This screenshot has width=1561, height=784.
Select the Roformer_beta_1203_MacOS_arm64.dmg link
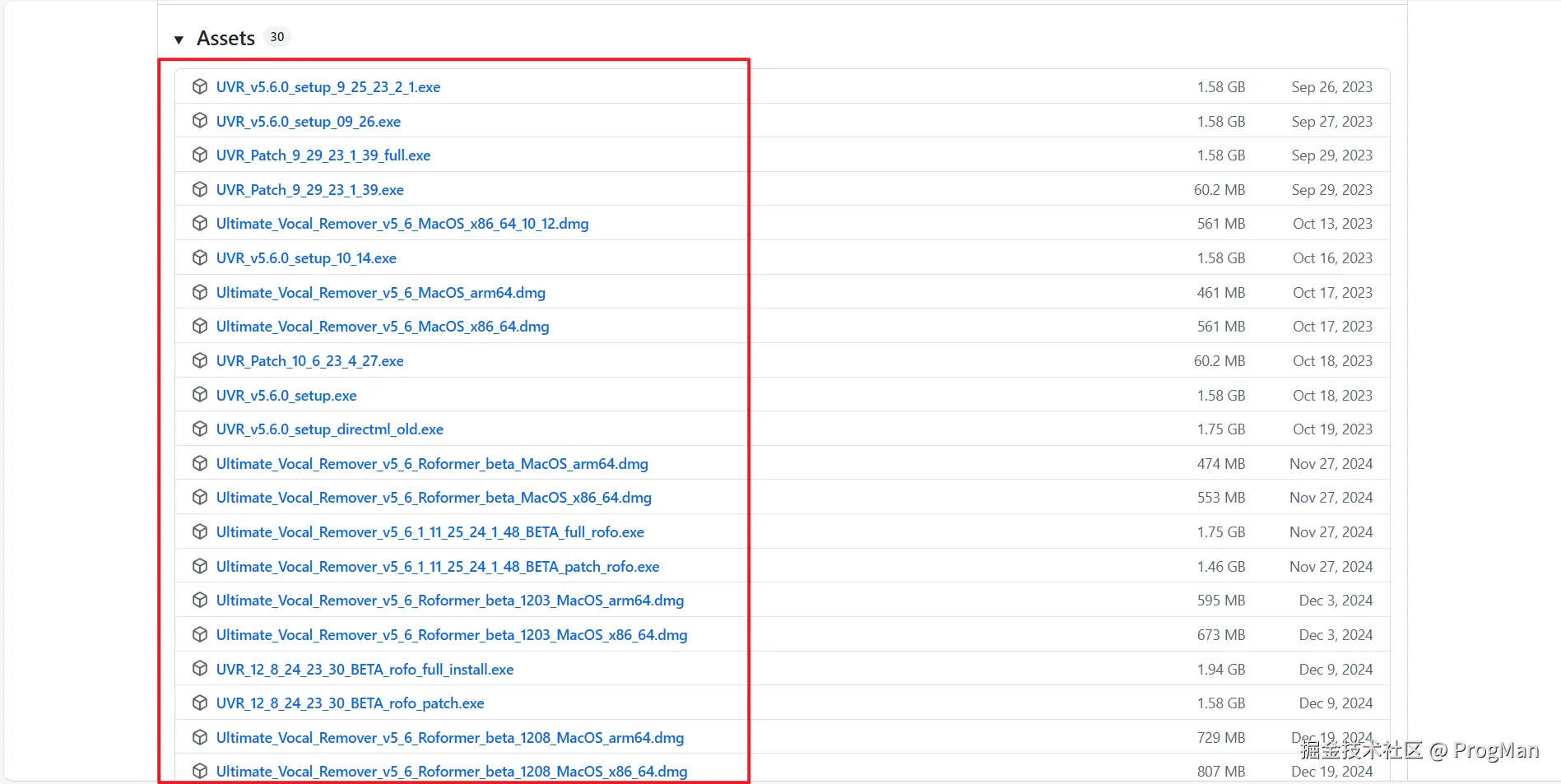[x=450, y=601]
